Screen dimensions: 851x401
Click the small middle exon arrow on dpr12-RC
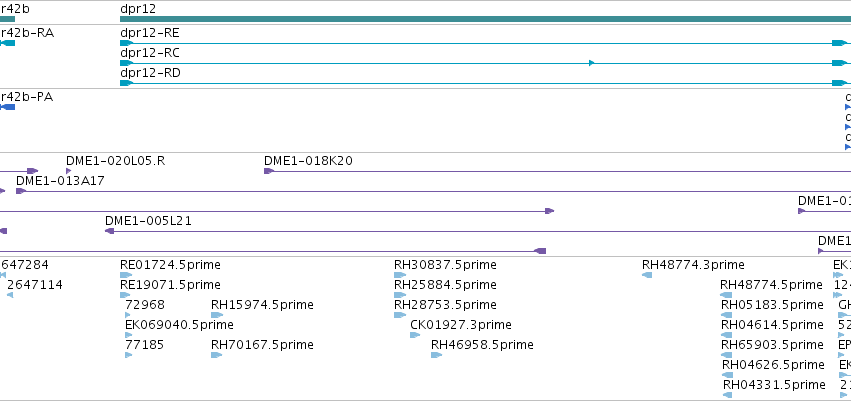(592, 63)
